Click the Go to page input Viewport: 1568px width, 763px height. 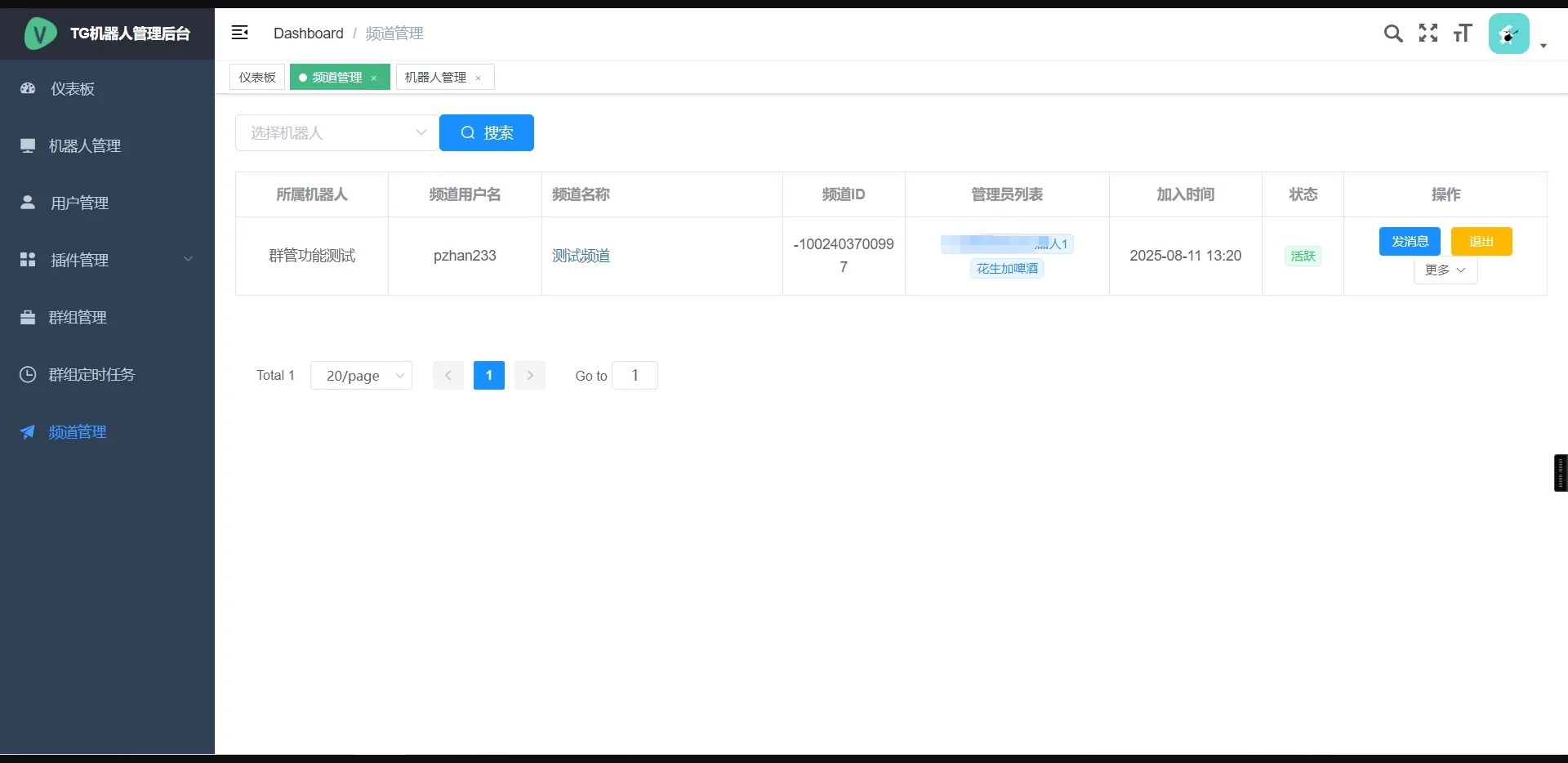coord(635,376)
